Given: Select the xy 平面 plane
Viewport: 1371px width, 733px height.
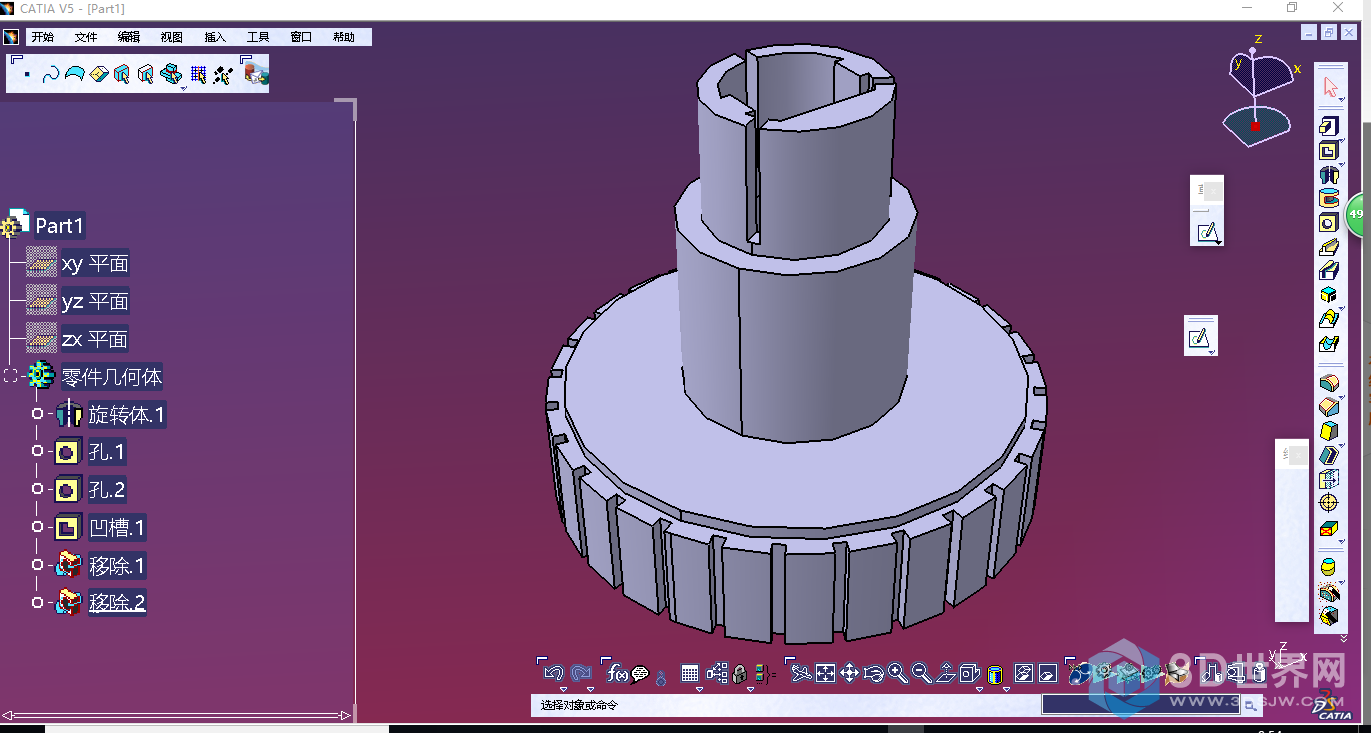Looking at the screenshot, I should 95,264.
